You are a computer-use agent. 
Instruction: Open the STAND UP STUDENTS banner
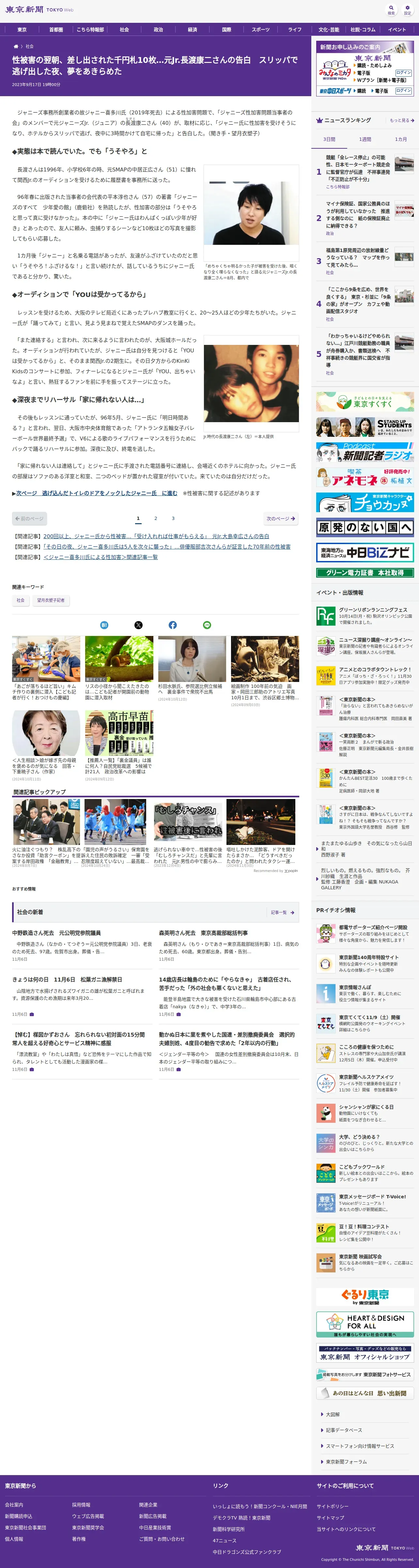point(365,427)
